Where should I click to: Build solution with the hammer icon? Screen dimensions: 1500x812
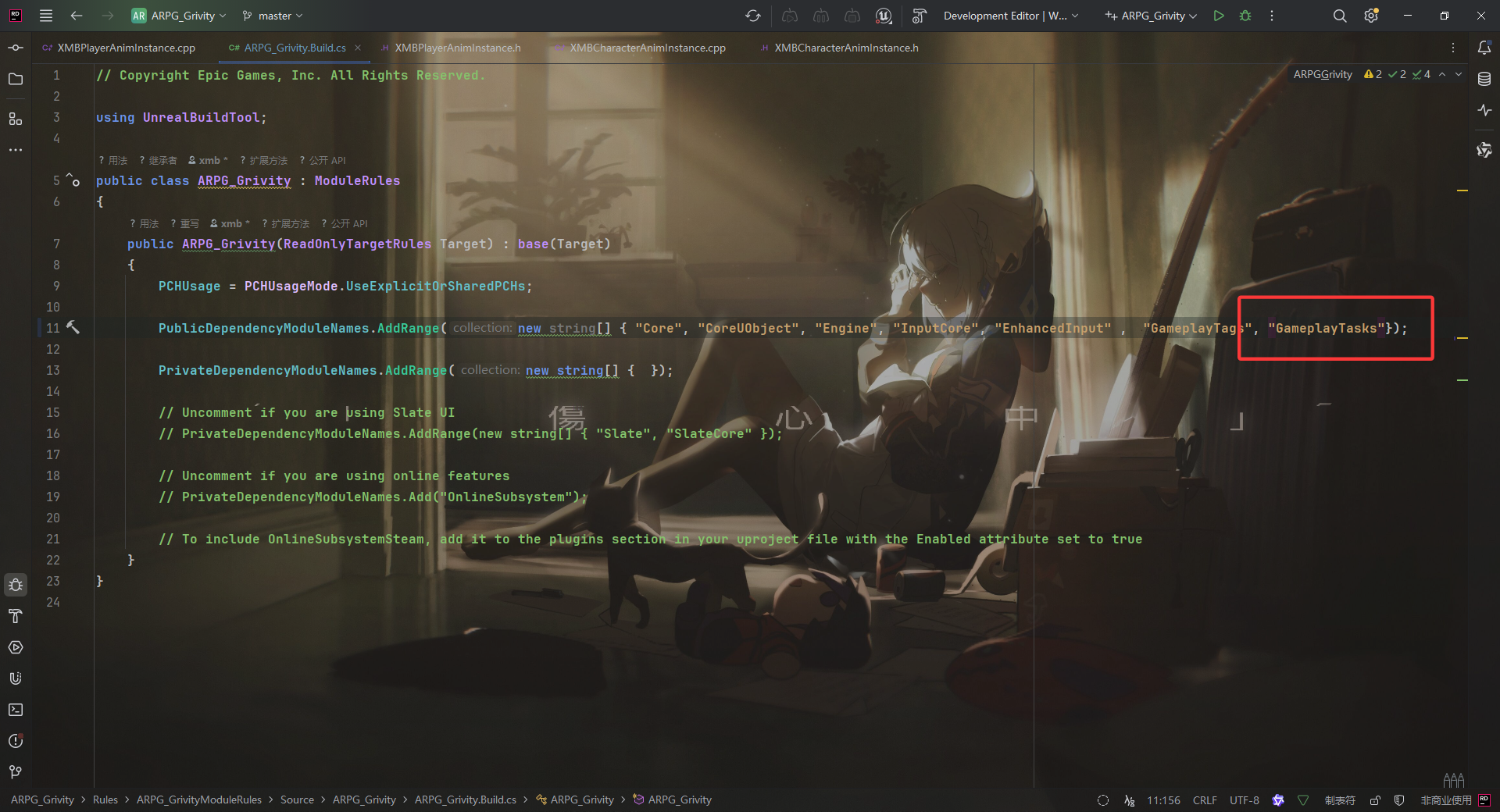point(920,16)
